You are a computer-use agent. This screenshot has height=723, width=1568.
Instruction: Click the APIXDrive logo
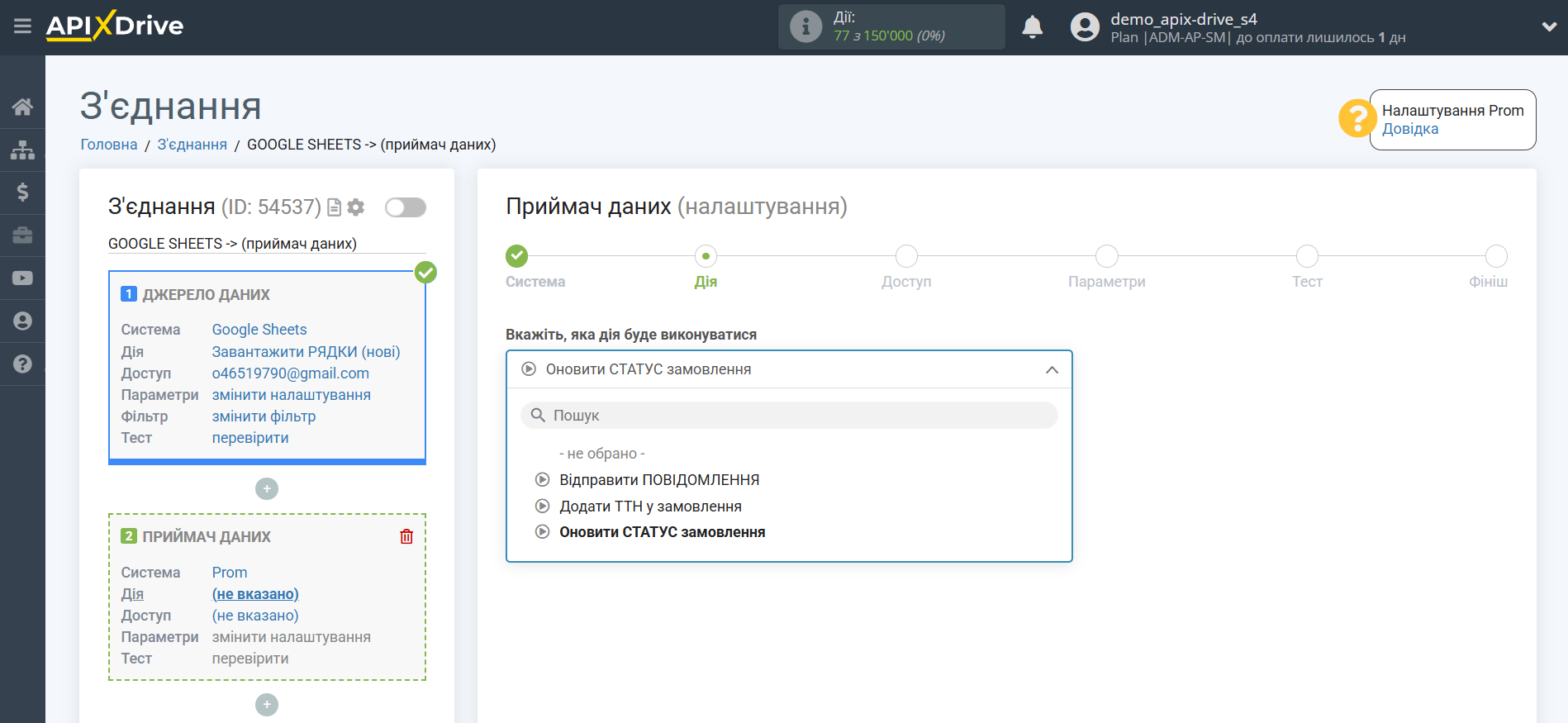pos(115,26)
